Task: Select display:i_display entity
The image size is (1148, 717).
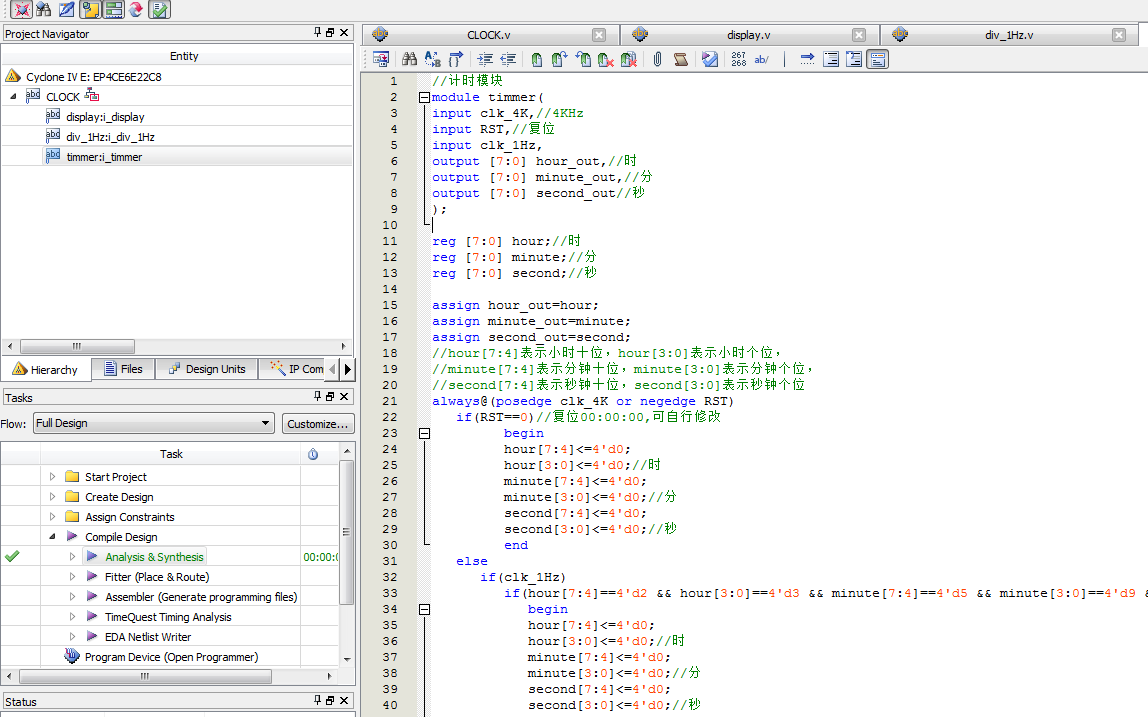Action: tap(105, 117)
